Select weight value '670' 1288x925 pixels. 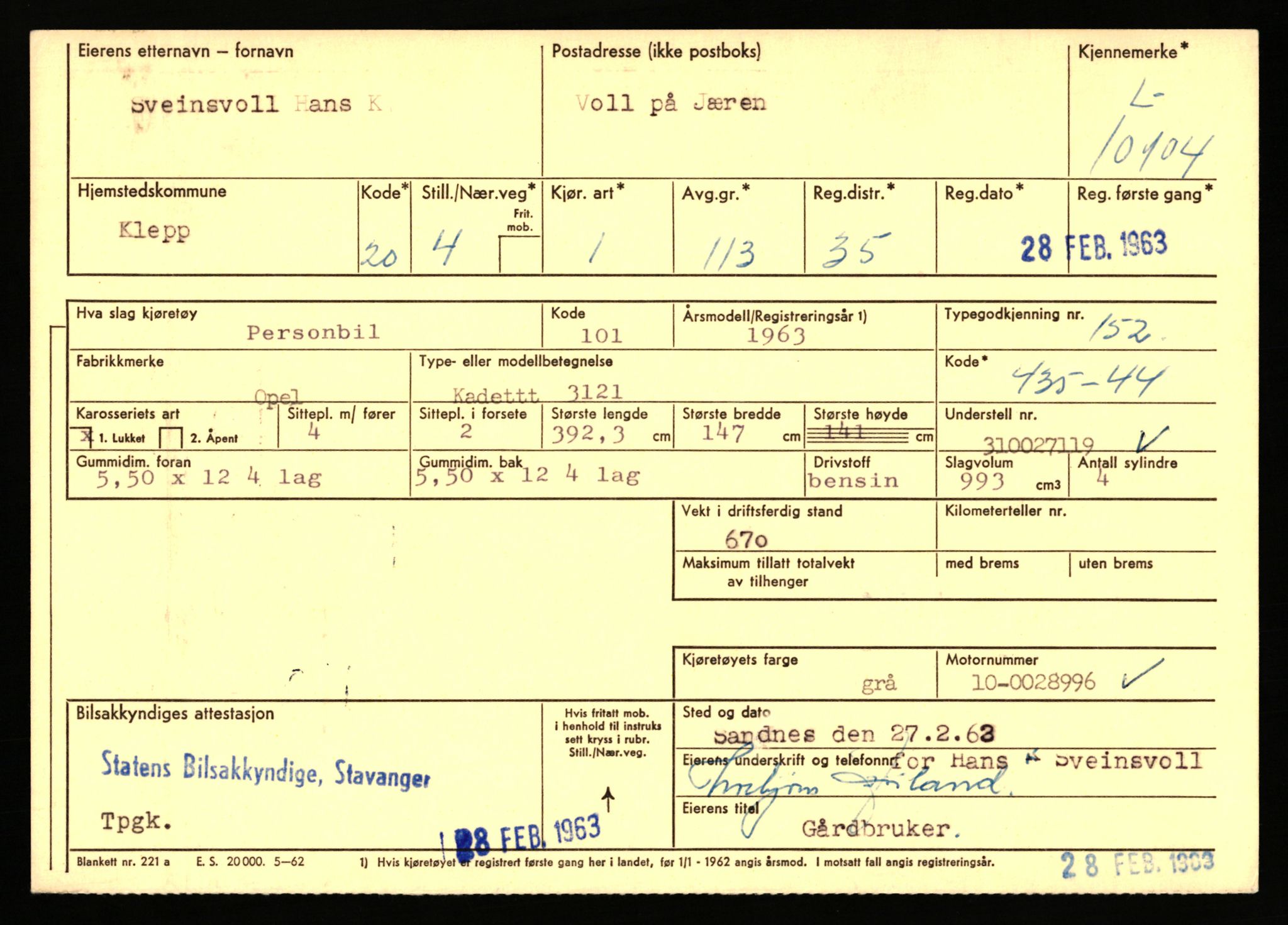point(746,540)
